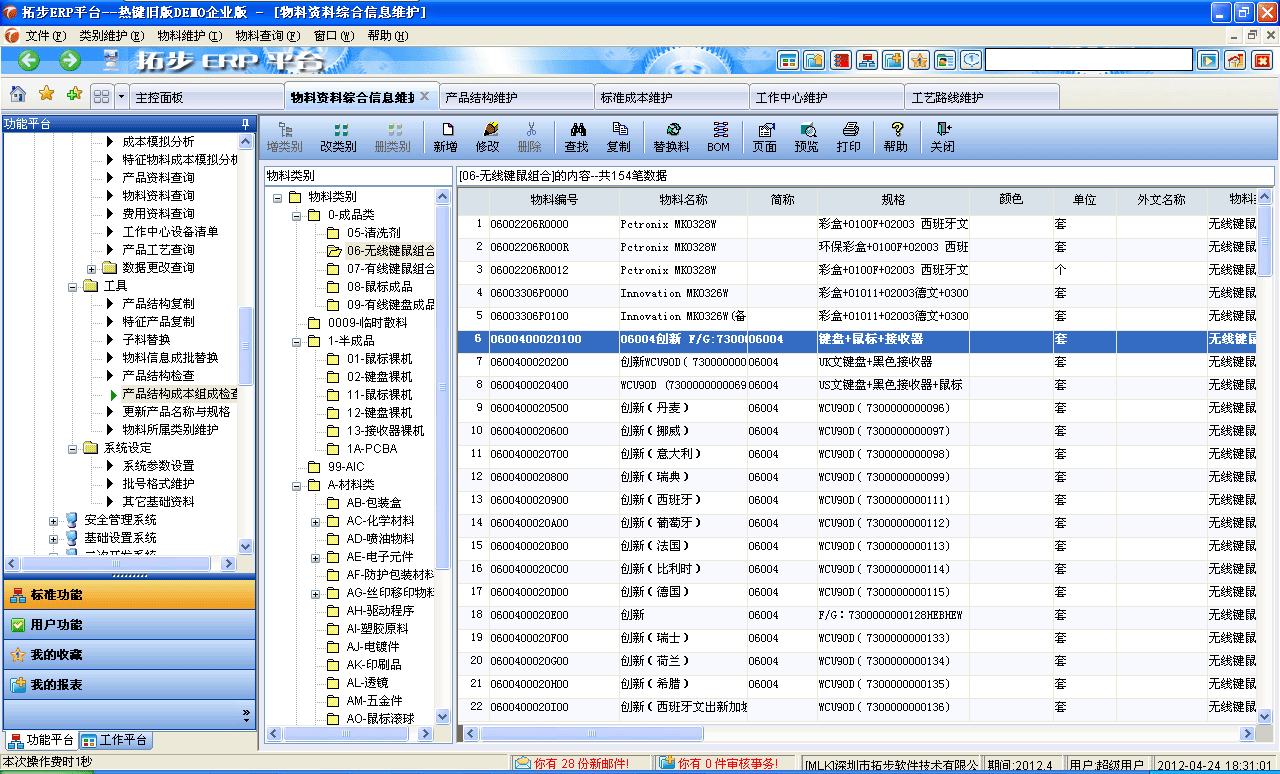Click the 新增 (New) toolbar icon
This screenshot has height=774, width=1280.
[445, 136]
